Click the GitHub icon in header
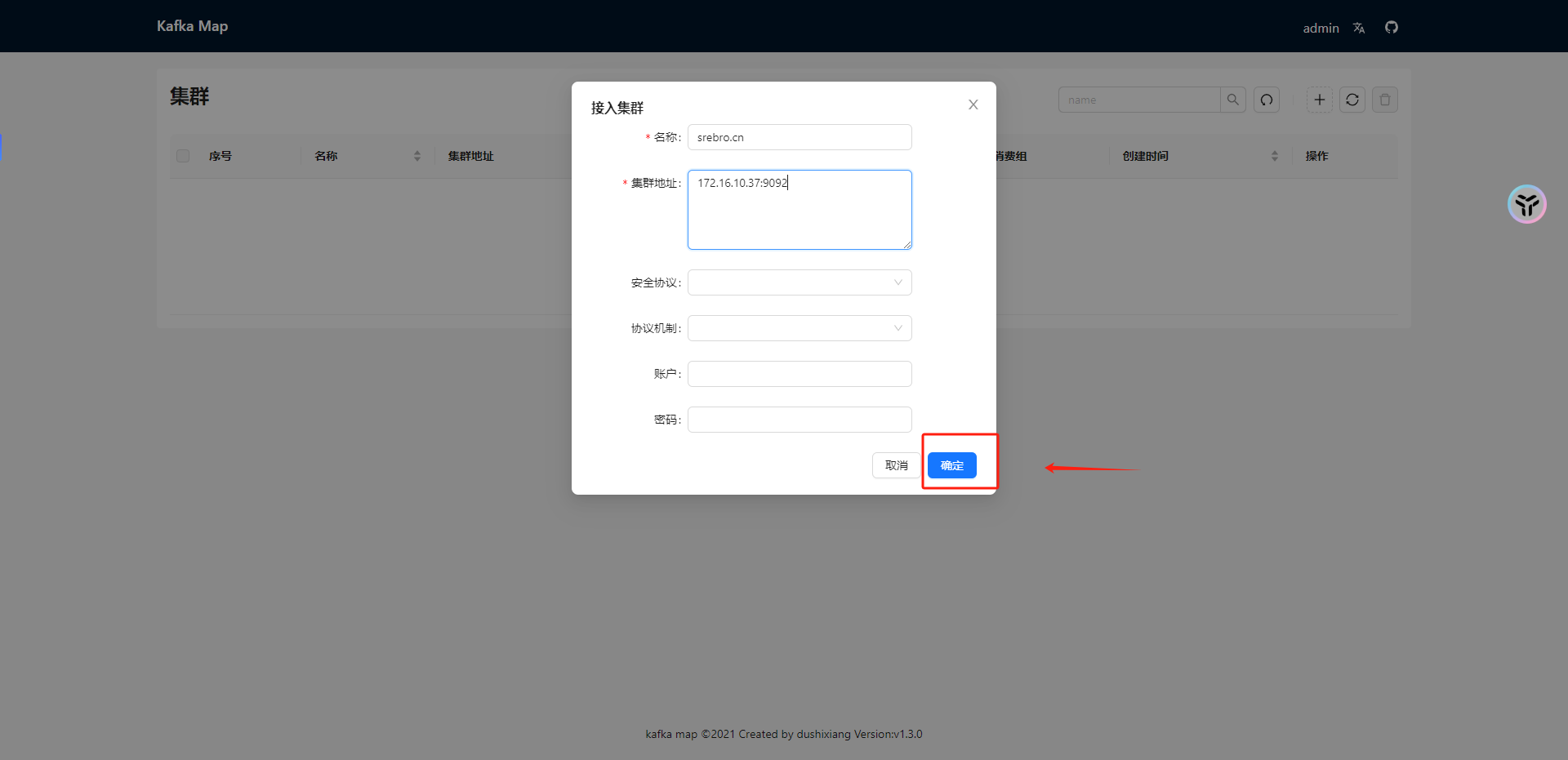The height and width of the screenshot is (760, 1568). click(x=1392, y=28)
